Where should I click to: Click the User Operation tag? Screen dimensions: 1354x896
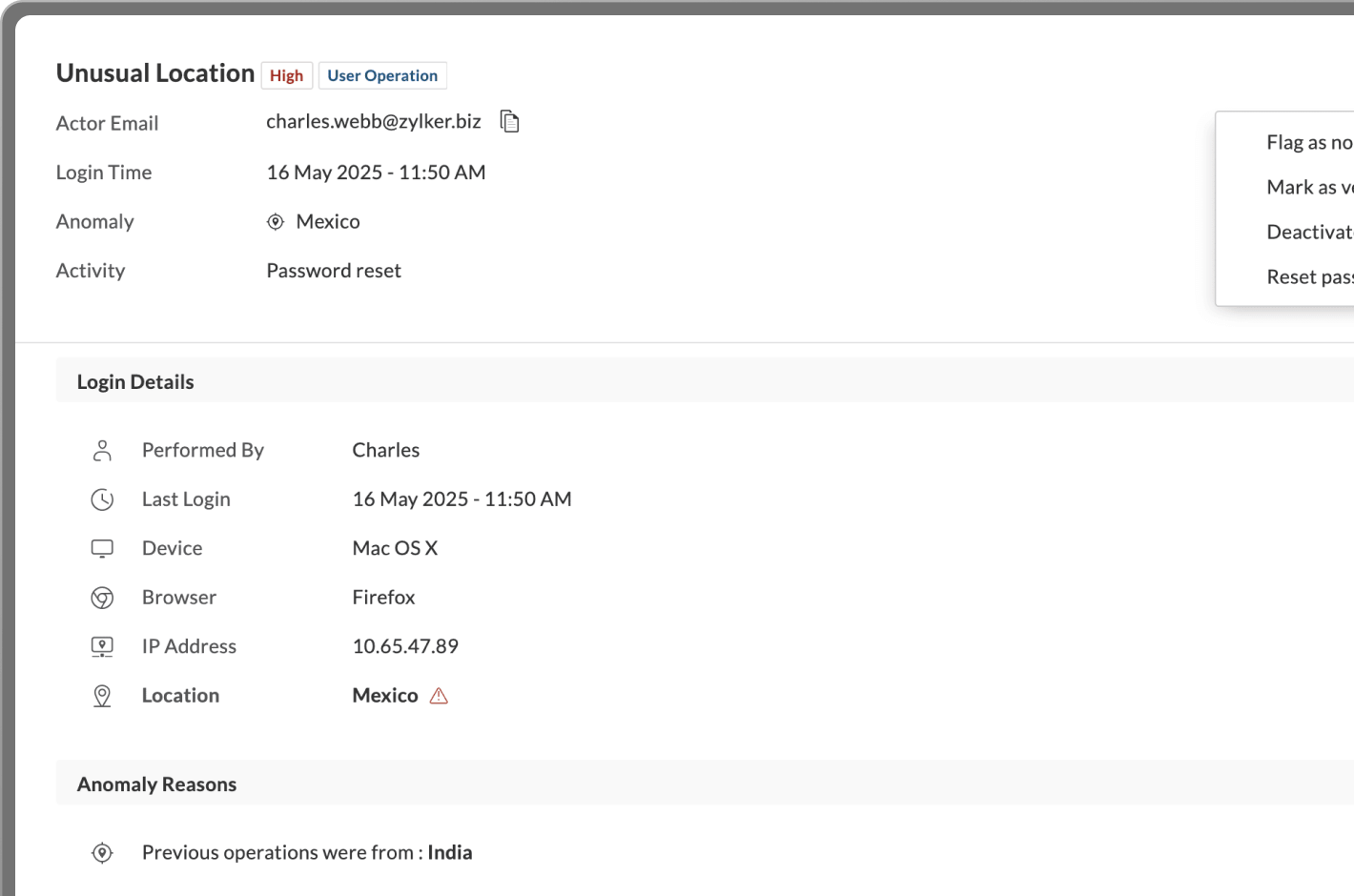pyautogui.click(x=382, y=74)
